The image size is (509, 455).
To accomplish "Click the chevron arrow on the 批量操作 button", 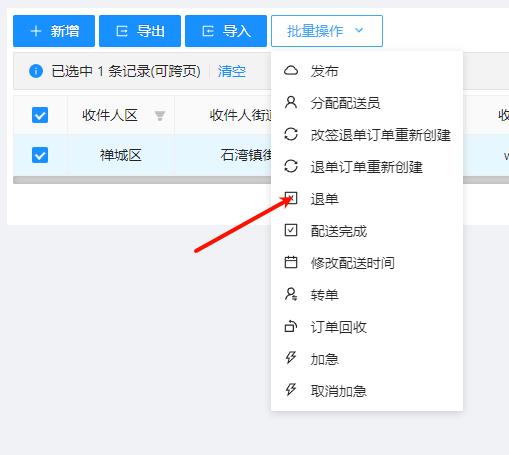I will click(359, 31).
